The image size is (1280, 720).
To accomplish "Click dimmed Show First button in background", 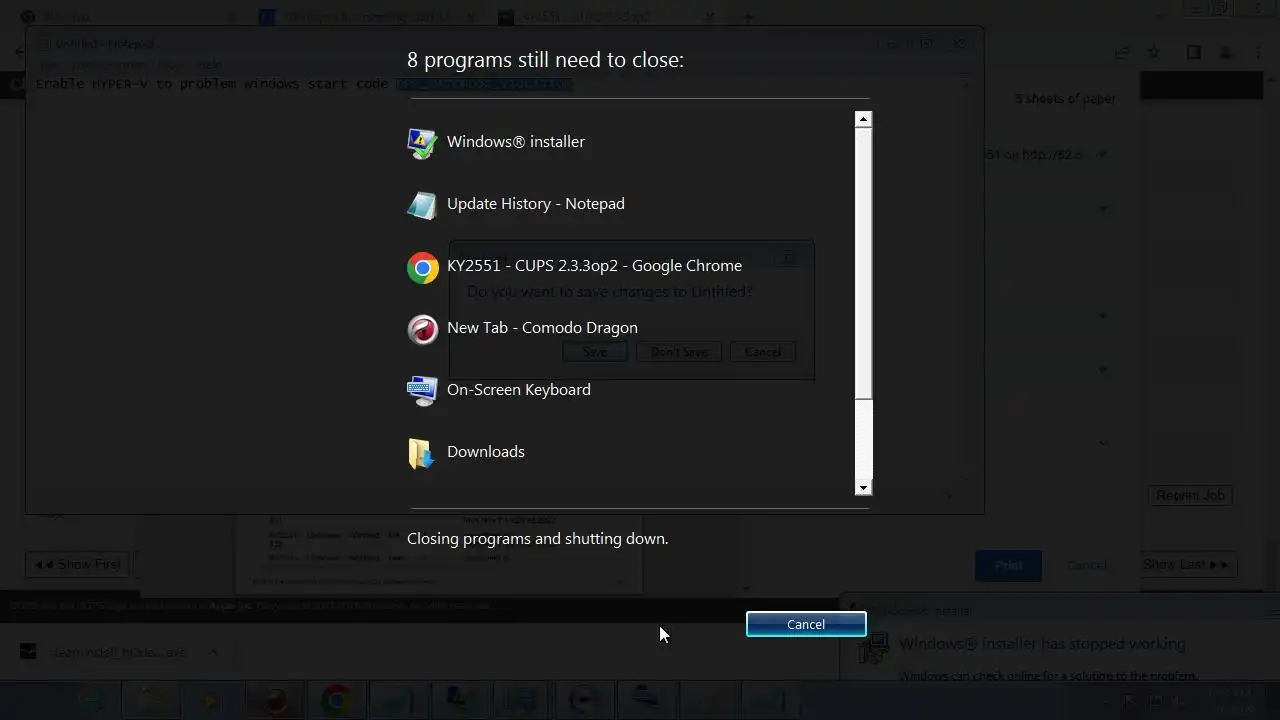I will pyautogui.click(x=77, y=564).
